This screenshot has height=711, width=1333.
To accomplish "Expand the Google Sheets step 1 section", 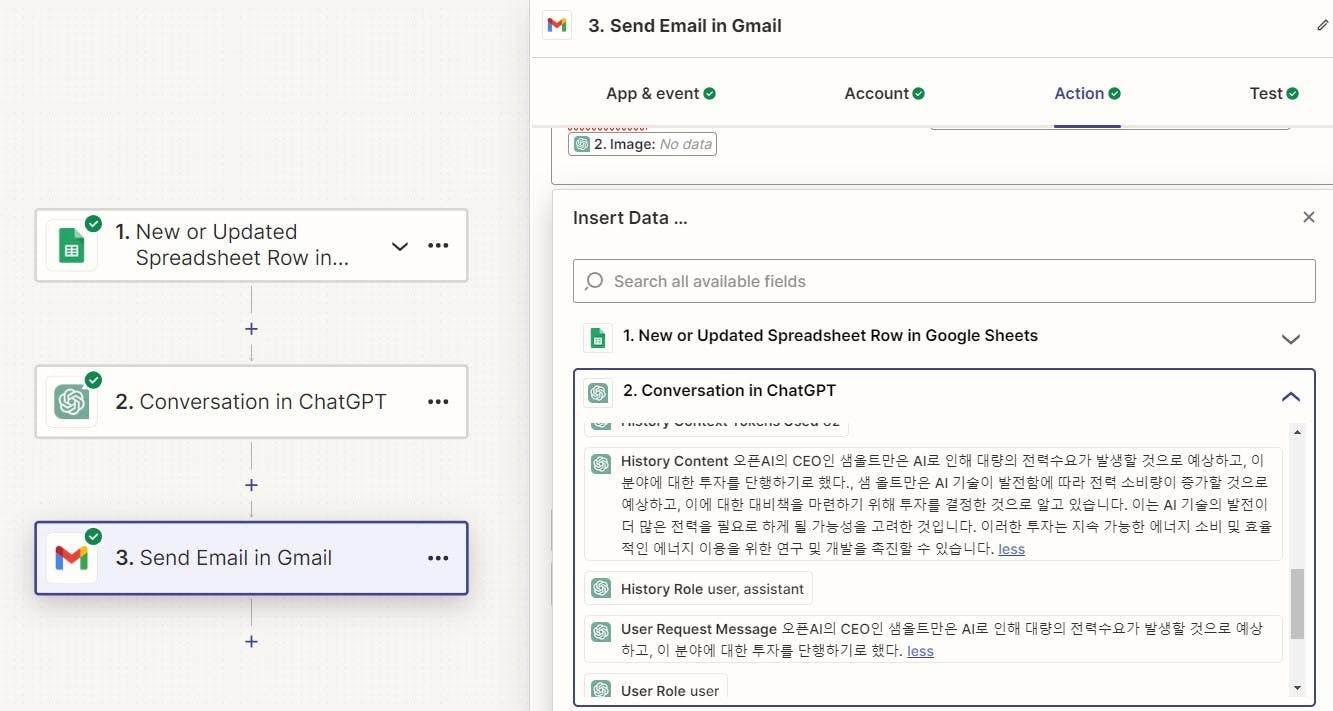I will click(1291, 339).
